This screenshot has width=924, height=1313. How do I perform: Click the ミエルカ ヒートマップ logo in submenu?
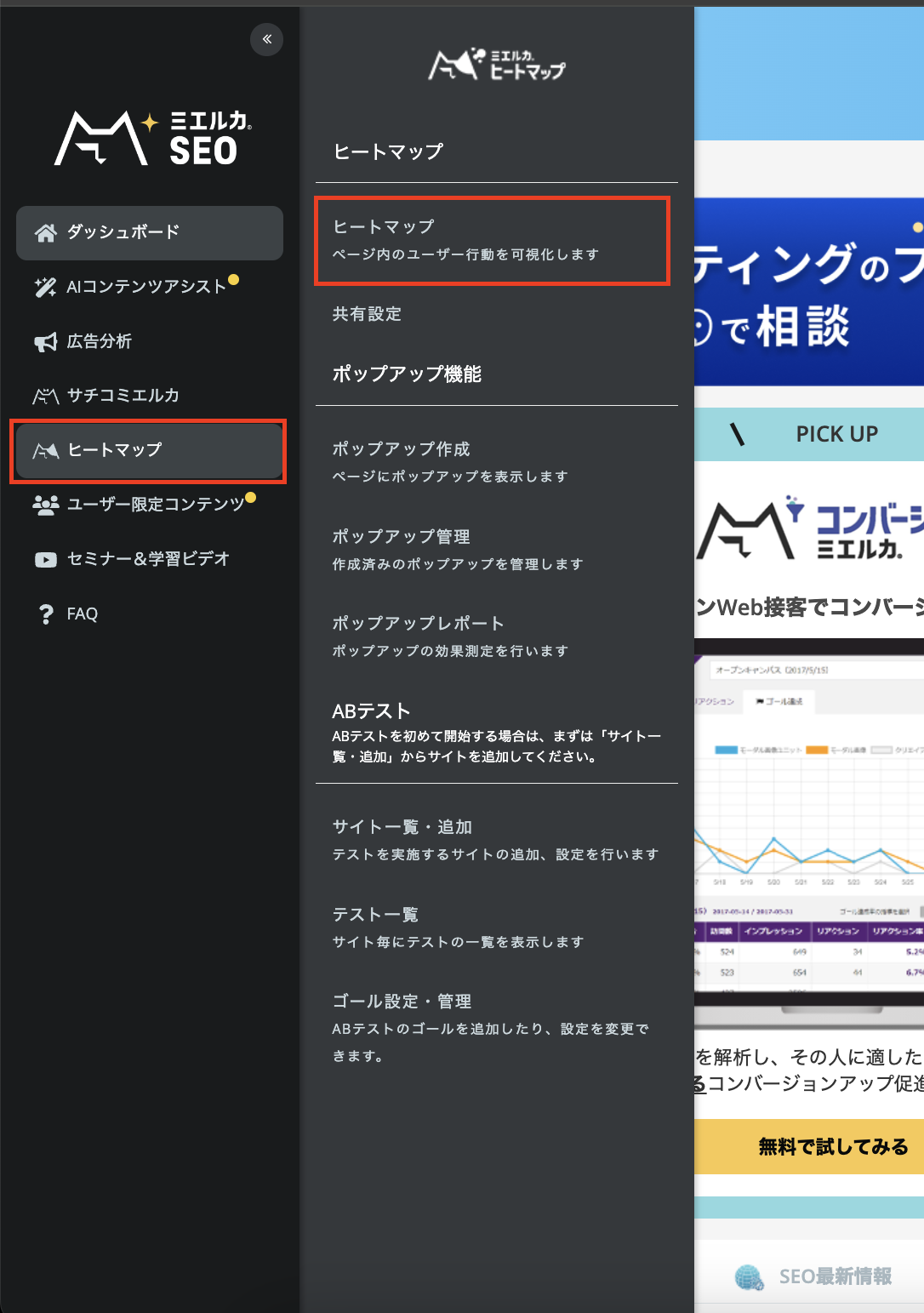(x=496, y=65)
